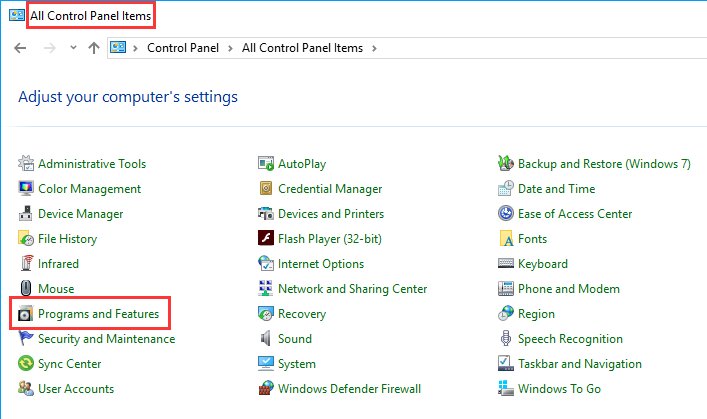Go up one level with up arrow

94,48
